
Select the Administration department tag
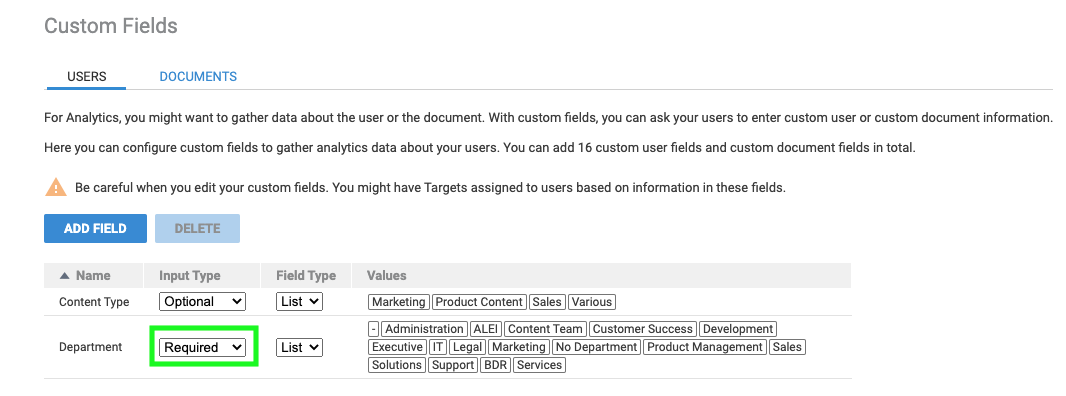424,329
